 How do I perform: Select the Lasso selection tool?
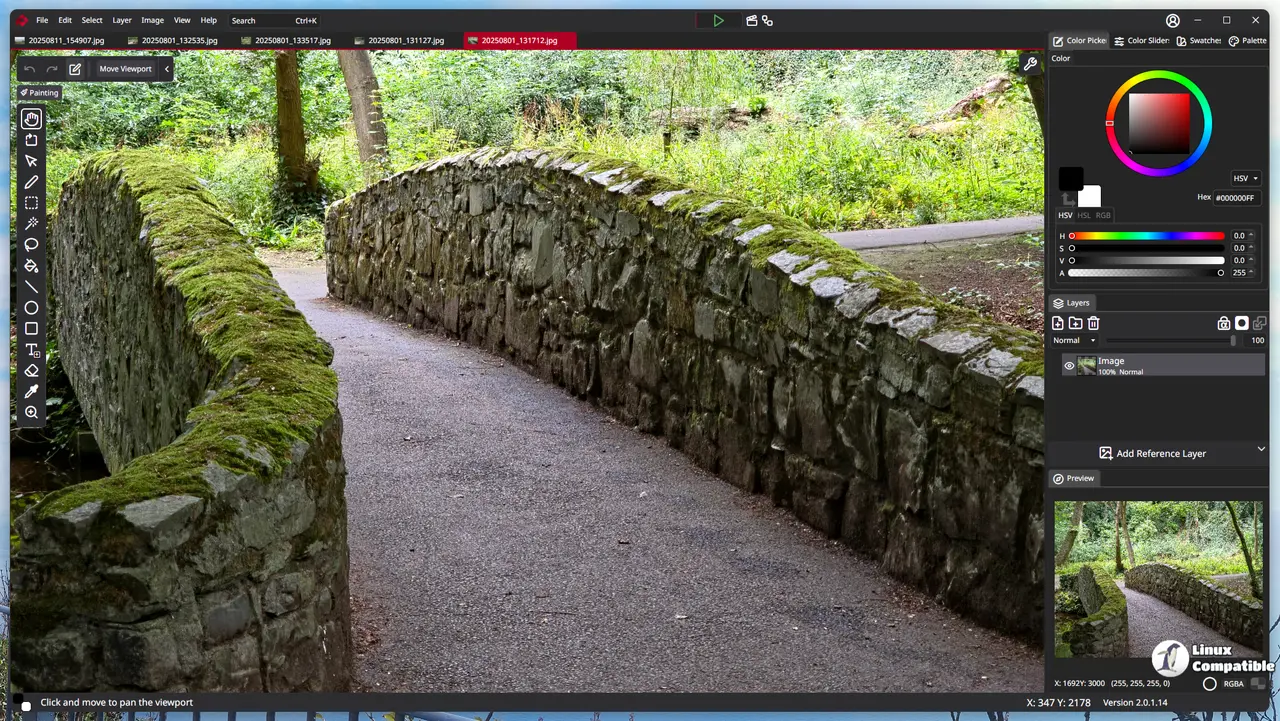(31, 244)
